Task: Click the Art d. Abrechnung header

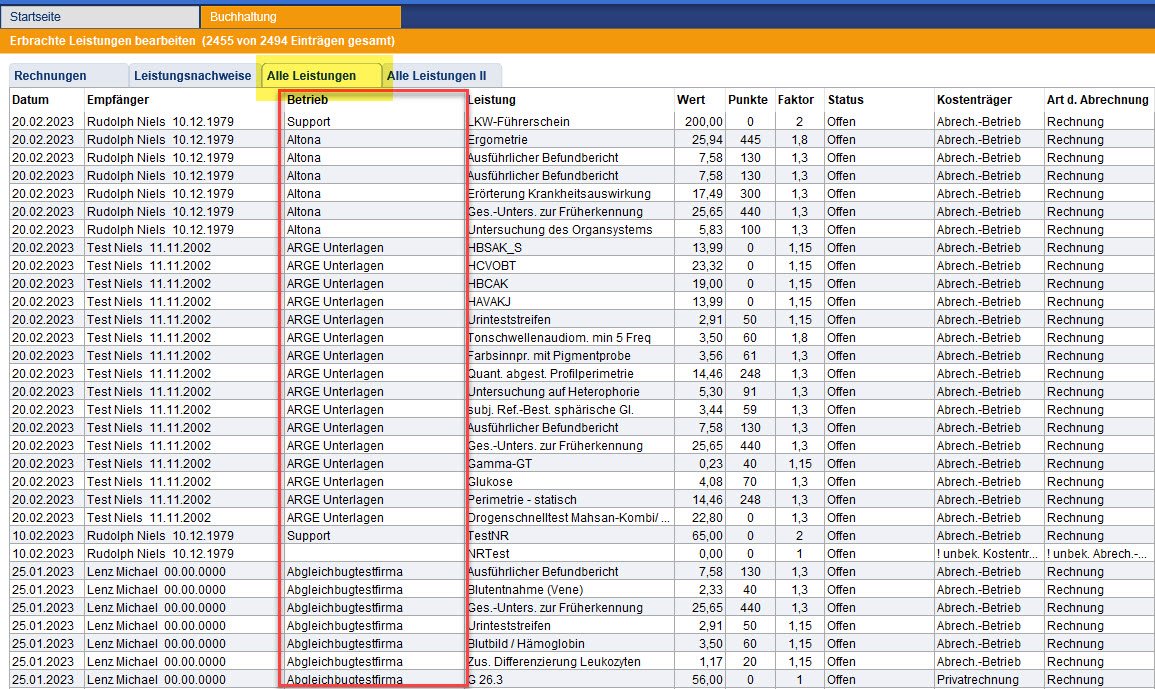Action: click(1097, 100)
